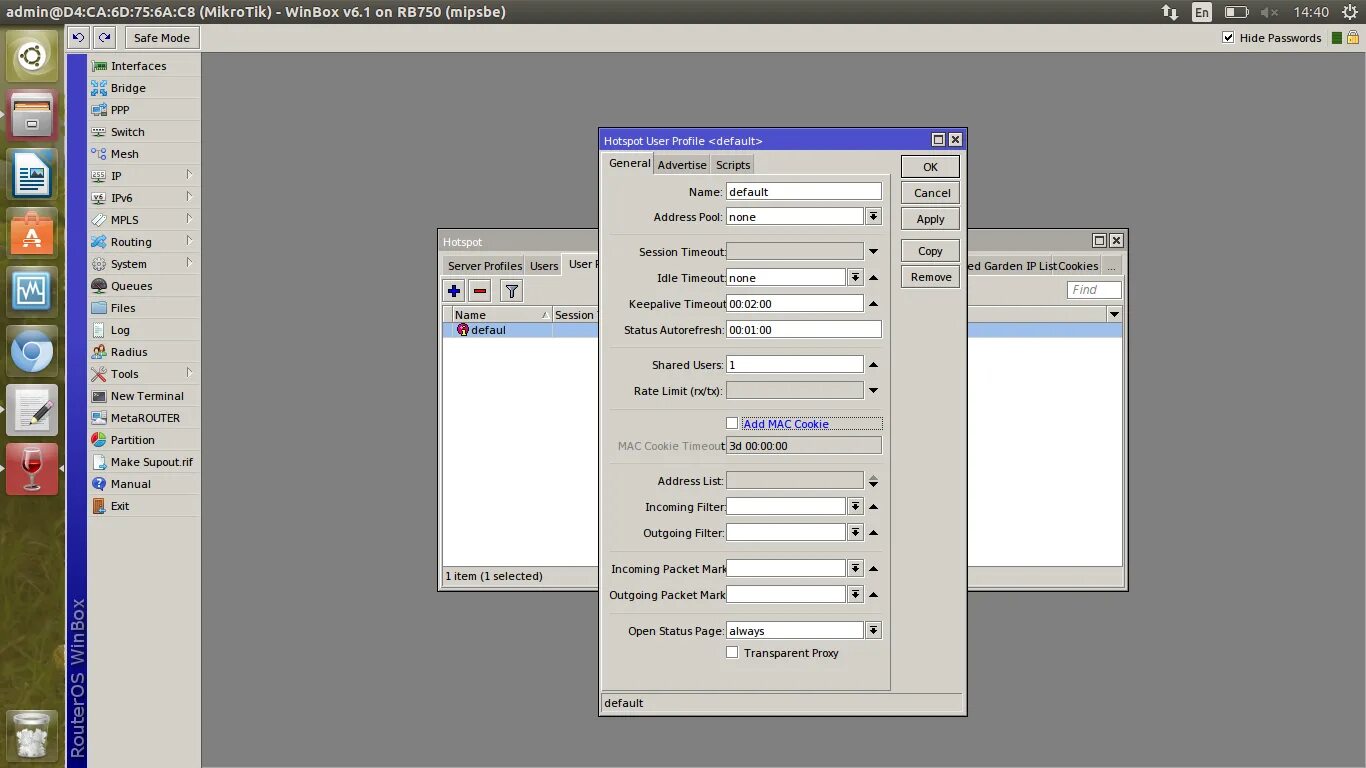Toggle Safe Mode button
The width and height of the screenshot is (1366, 768).
[x=162, y=38]
